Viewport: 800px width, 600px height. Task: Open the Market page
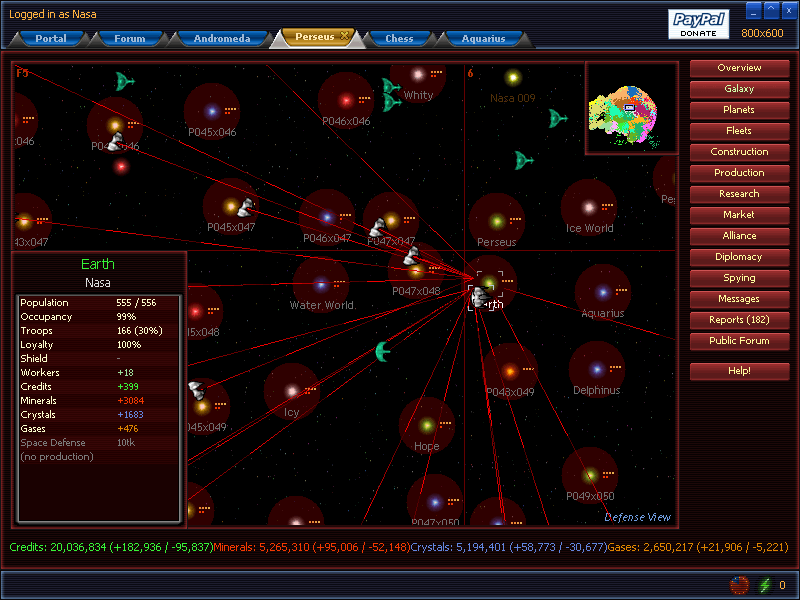[x=739, y=215]
